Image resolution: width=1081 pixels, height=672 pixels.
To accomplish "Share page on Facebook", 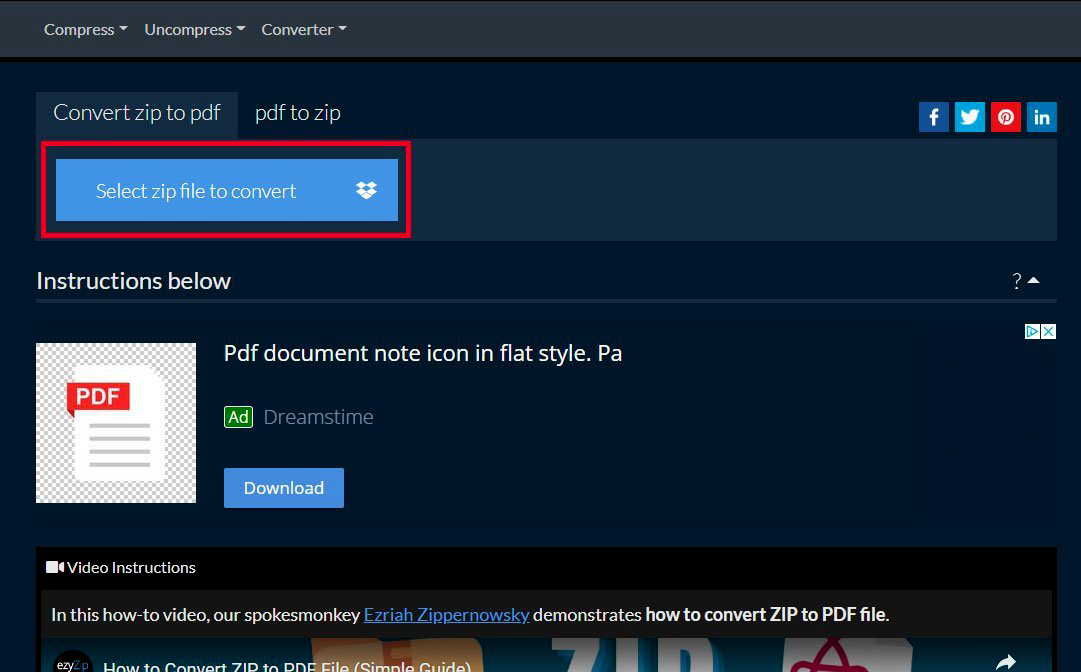I will (933, 117).
